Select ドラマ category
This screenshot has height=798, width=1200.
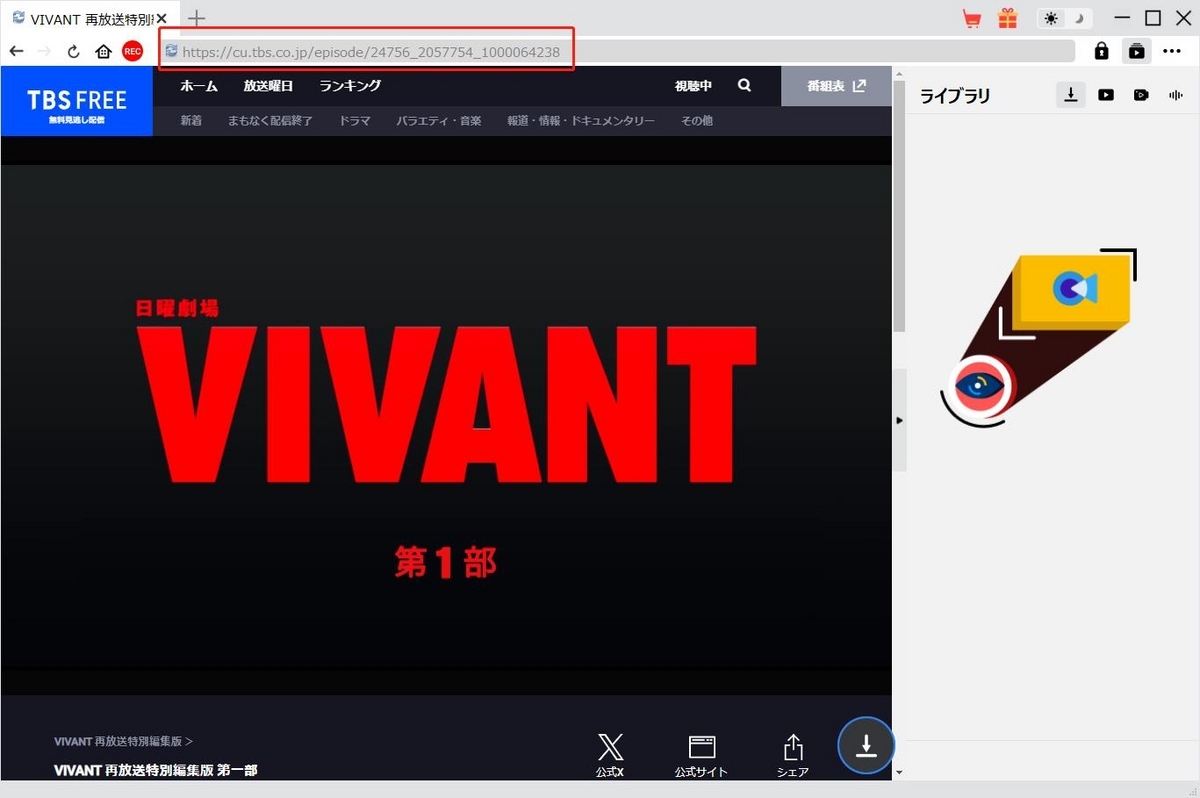354,121
